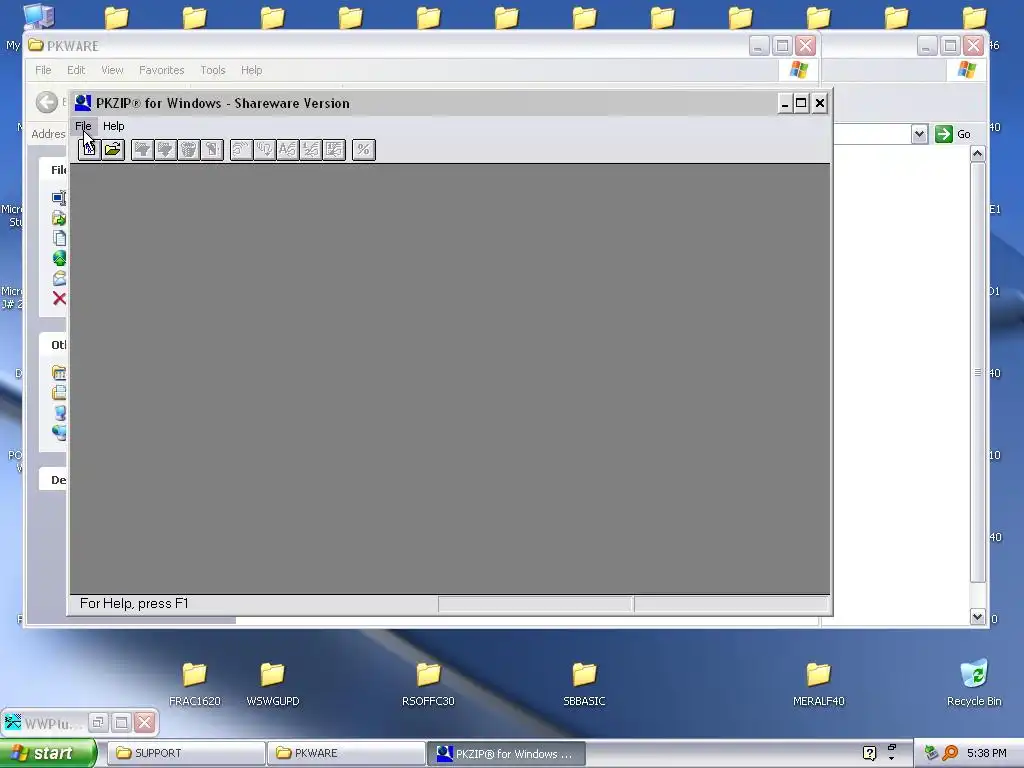Open the Favorites menu in PKWARE window

[x=161, y=70]
